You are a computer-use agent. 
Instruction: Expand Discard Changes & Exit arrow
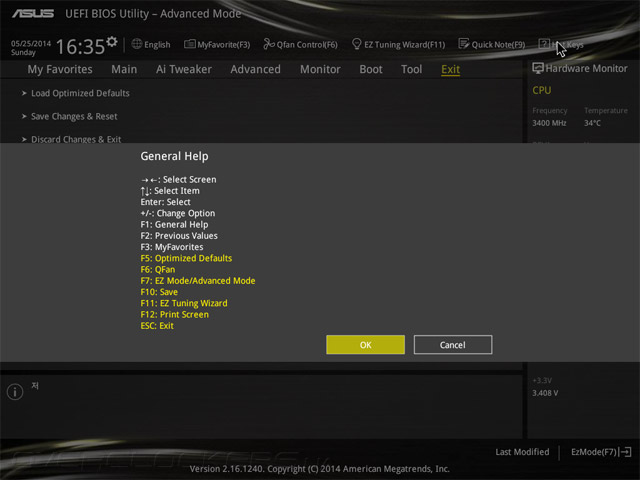coord(24,139)
